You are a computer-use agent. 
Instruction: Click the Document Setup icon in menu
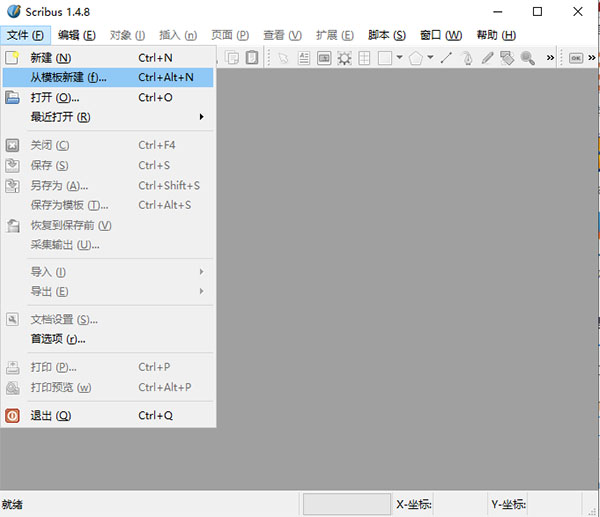point(12,319)
